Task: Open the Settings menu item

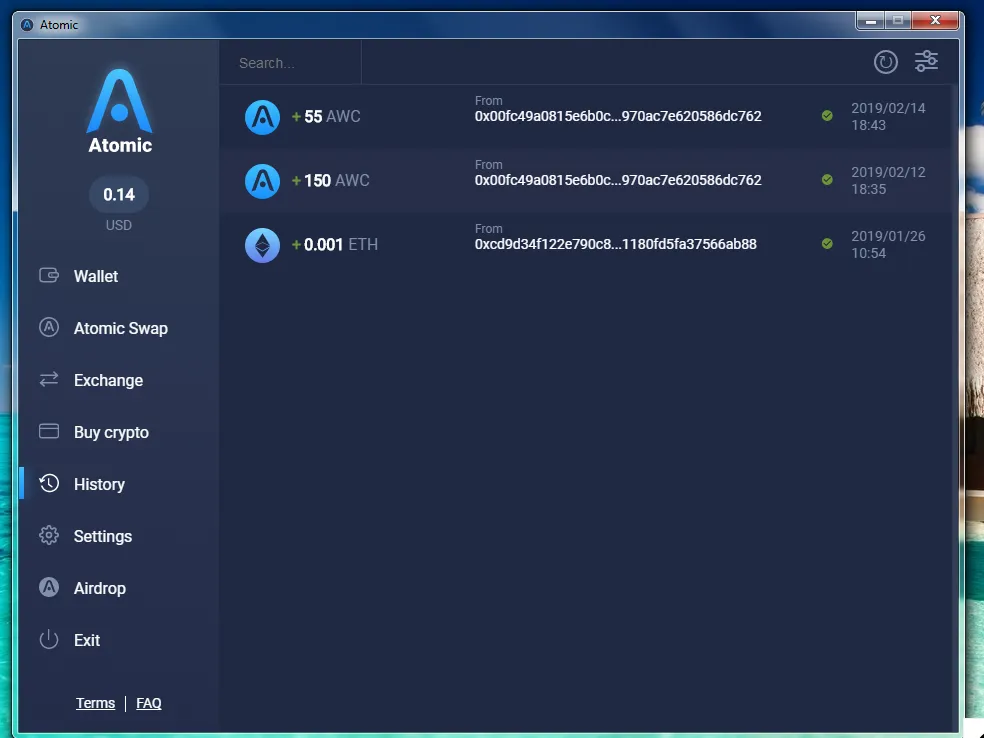Action: pos(103,537)
